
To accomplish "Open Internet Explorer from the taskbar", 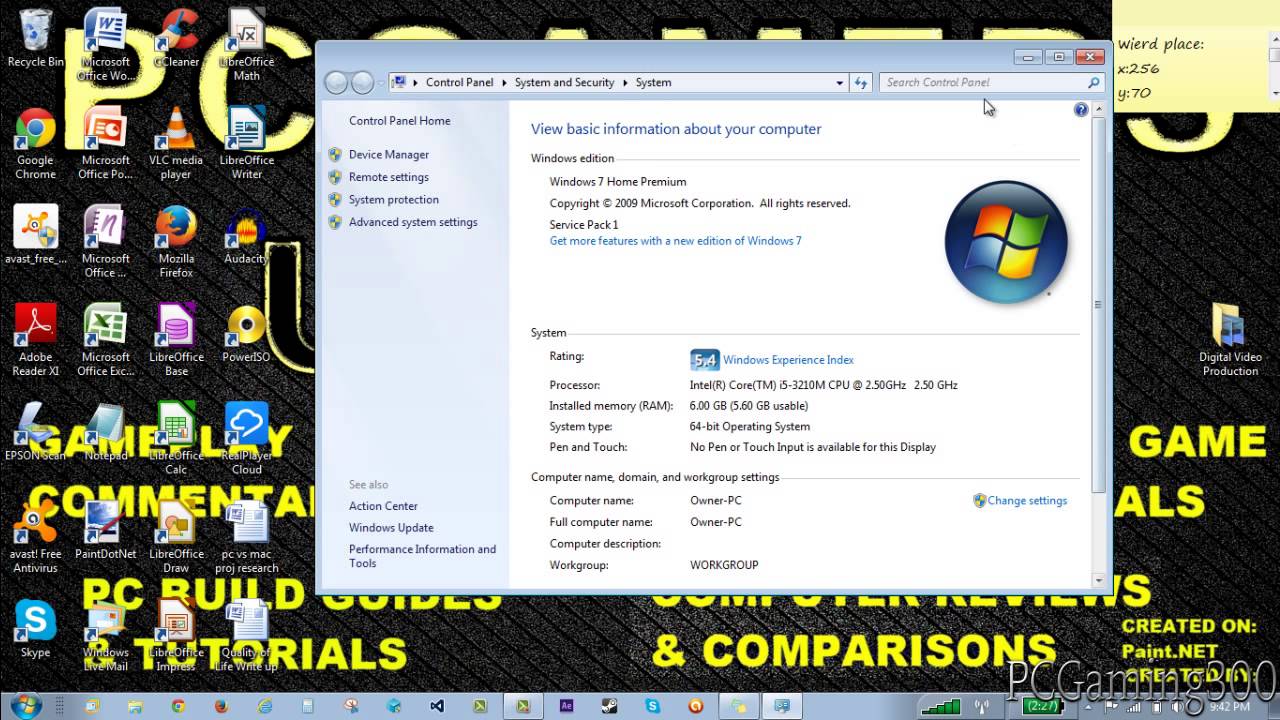I will 265,706.
